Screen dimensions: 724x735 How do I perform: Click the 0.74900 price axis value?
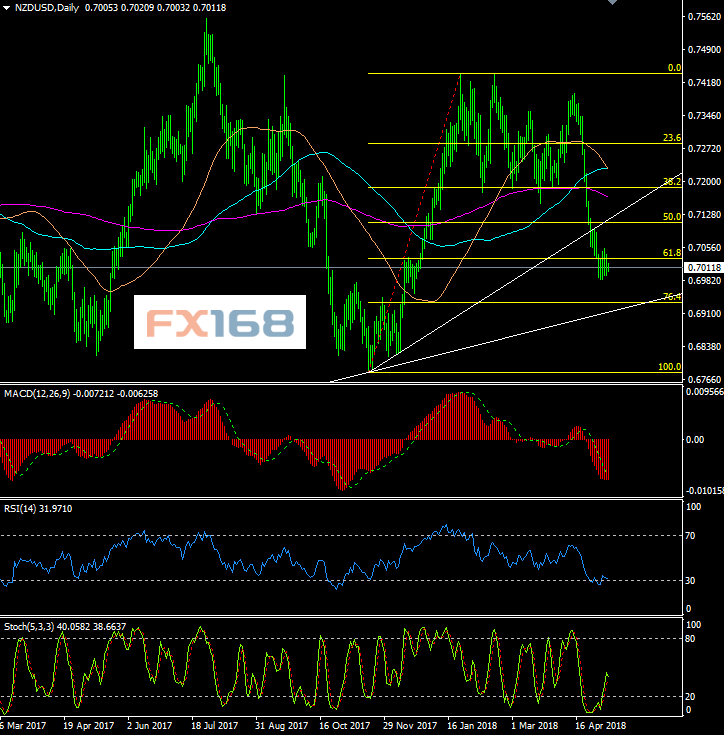tap(704, 50)
